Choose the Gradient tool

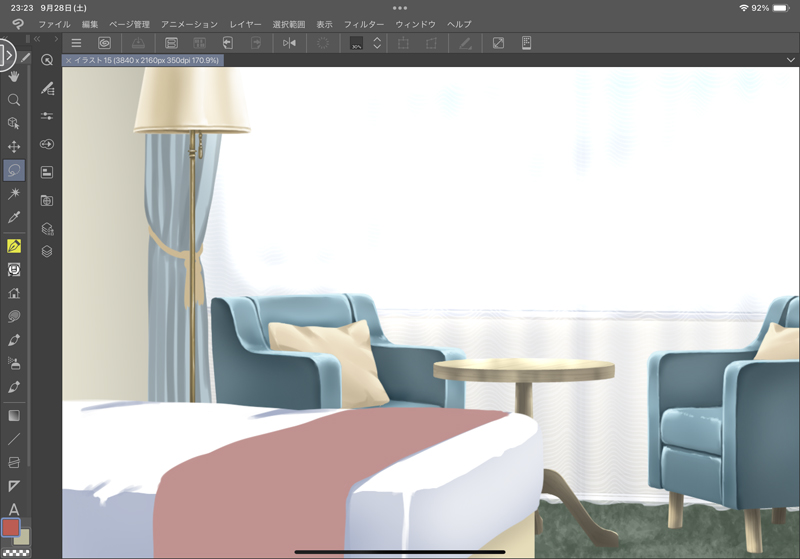tap(14, 415)
